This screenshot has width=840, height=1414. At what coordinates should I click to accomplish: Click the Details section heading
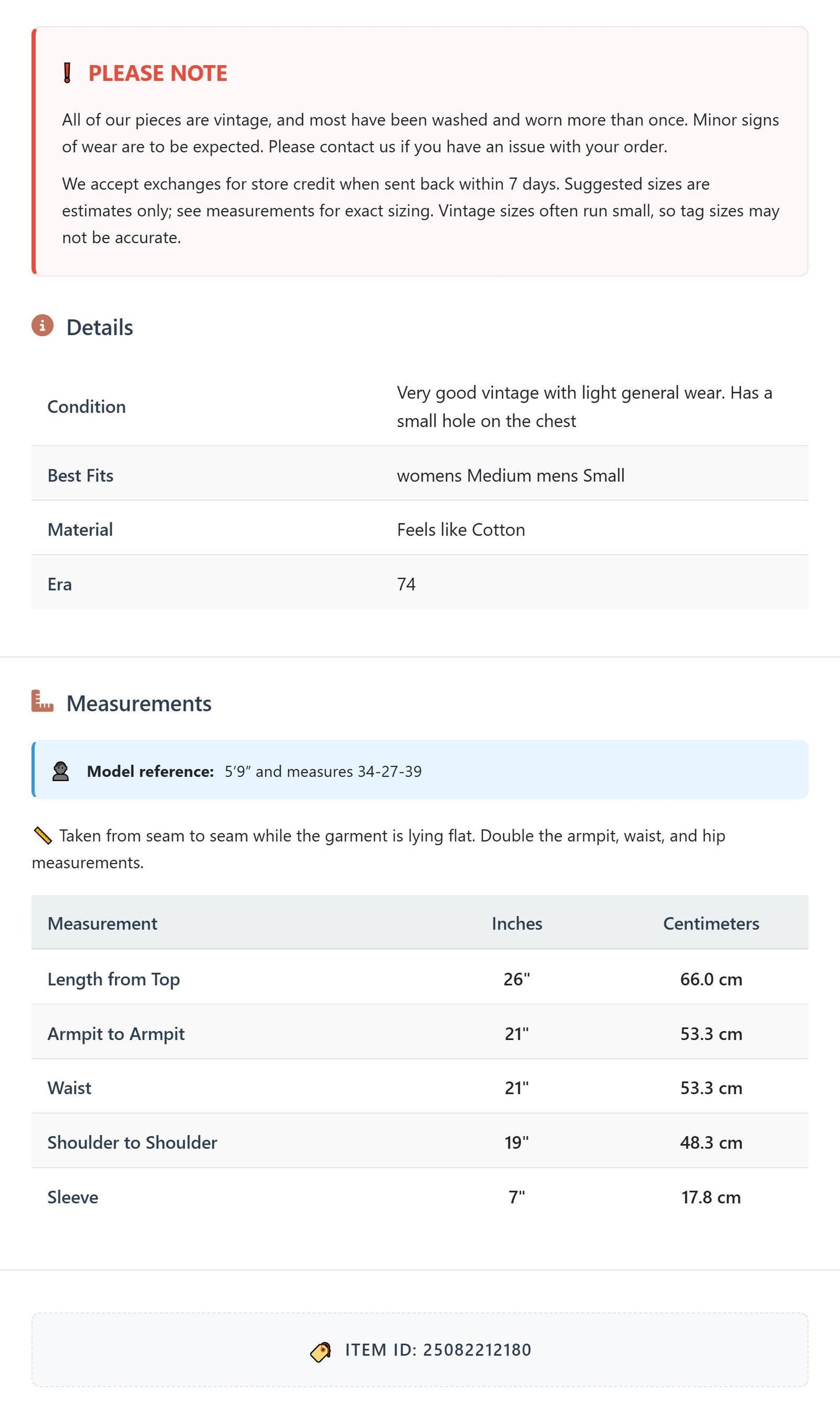coord(99,327)
